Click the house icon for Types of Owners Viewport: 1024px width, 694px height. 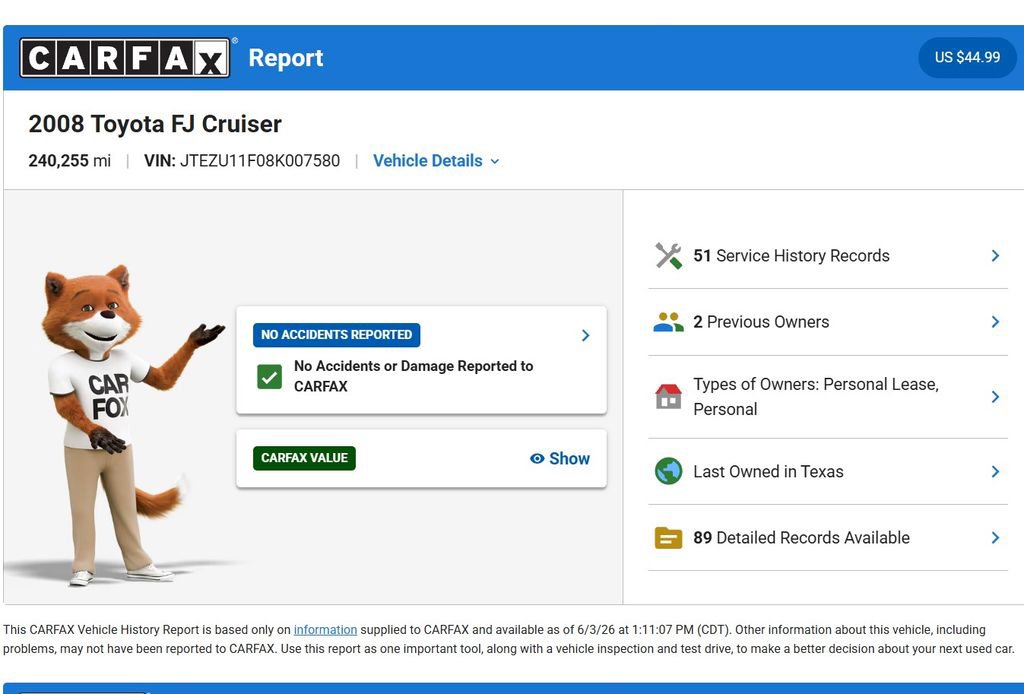[x=668, y=396]
